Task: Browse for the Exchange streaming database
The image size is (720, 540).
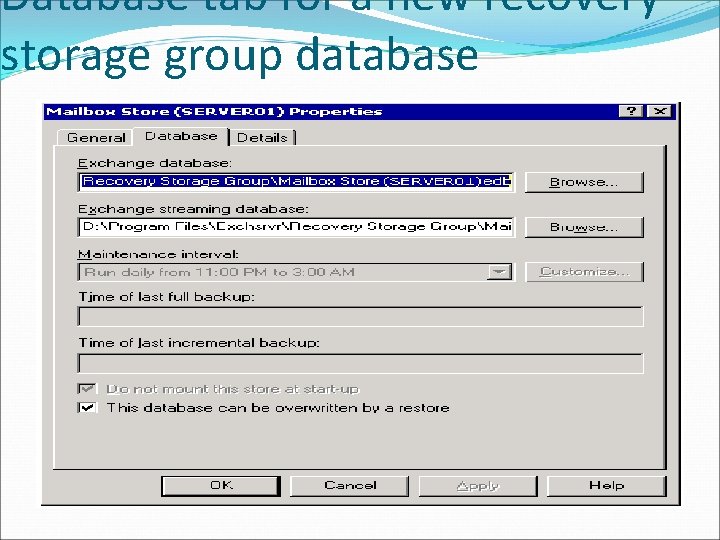Action: tap(584, 227)
